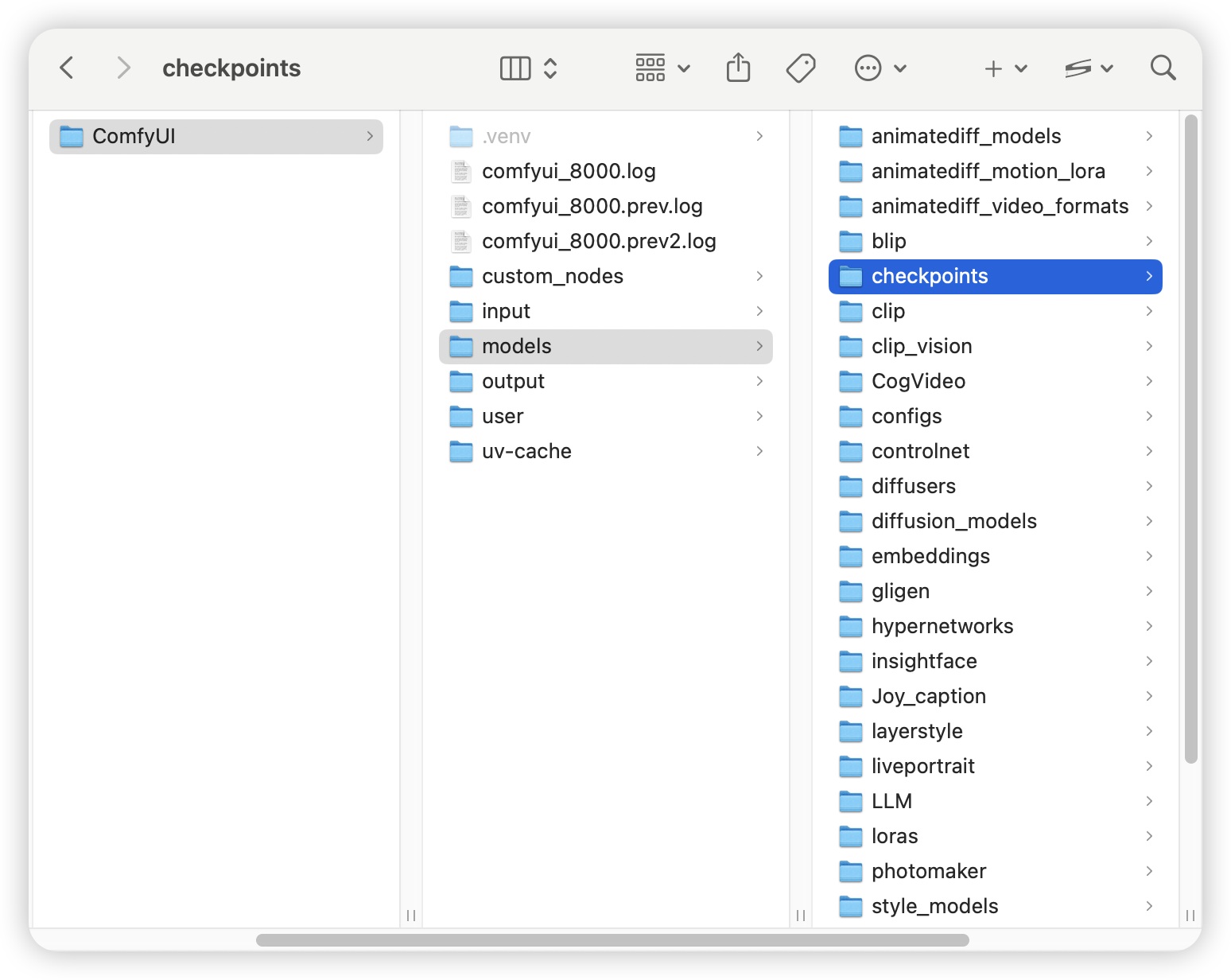
Task: Click the forward navigation arrow
Action: click(x=123, y=68)
